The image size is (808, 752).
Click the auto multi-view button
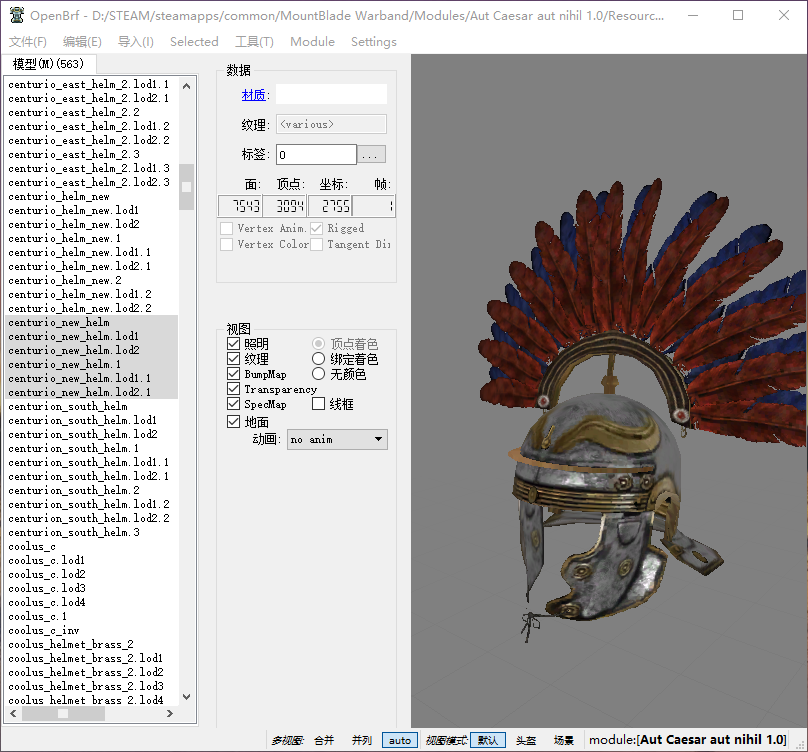click(400, 740)
